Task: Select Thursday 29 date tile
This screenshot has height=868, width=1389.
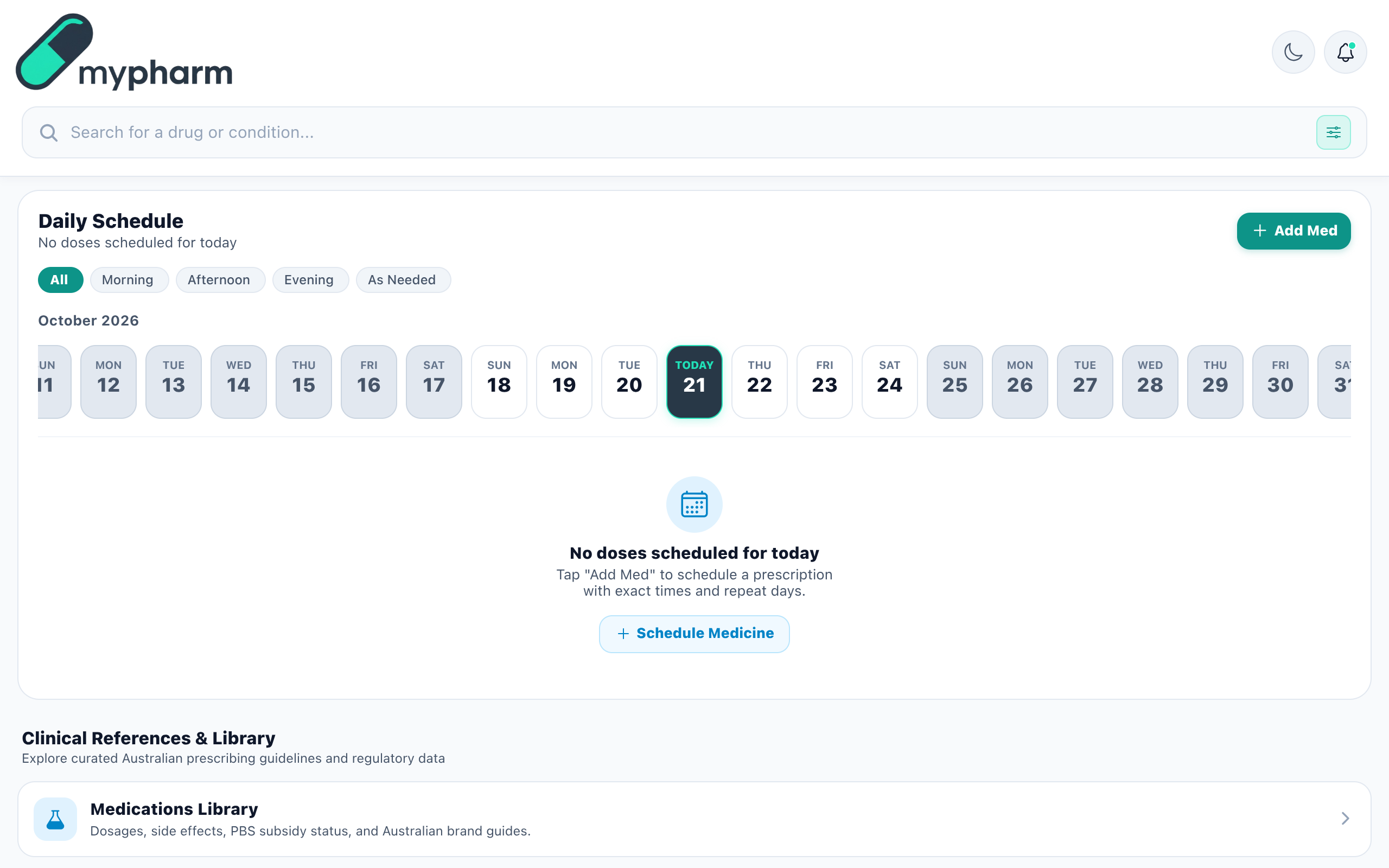Action: [x=1216, y=382]
